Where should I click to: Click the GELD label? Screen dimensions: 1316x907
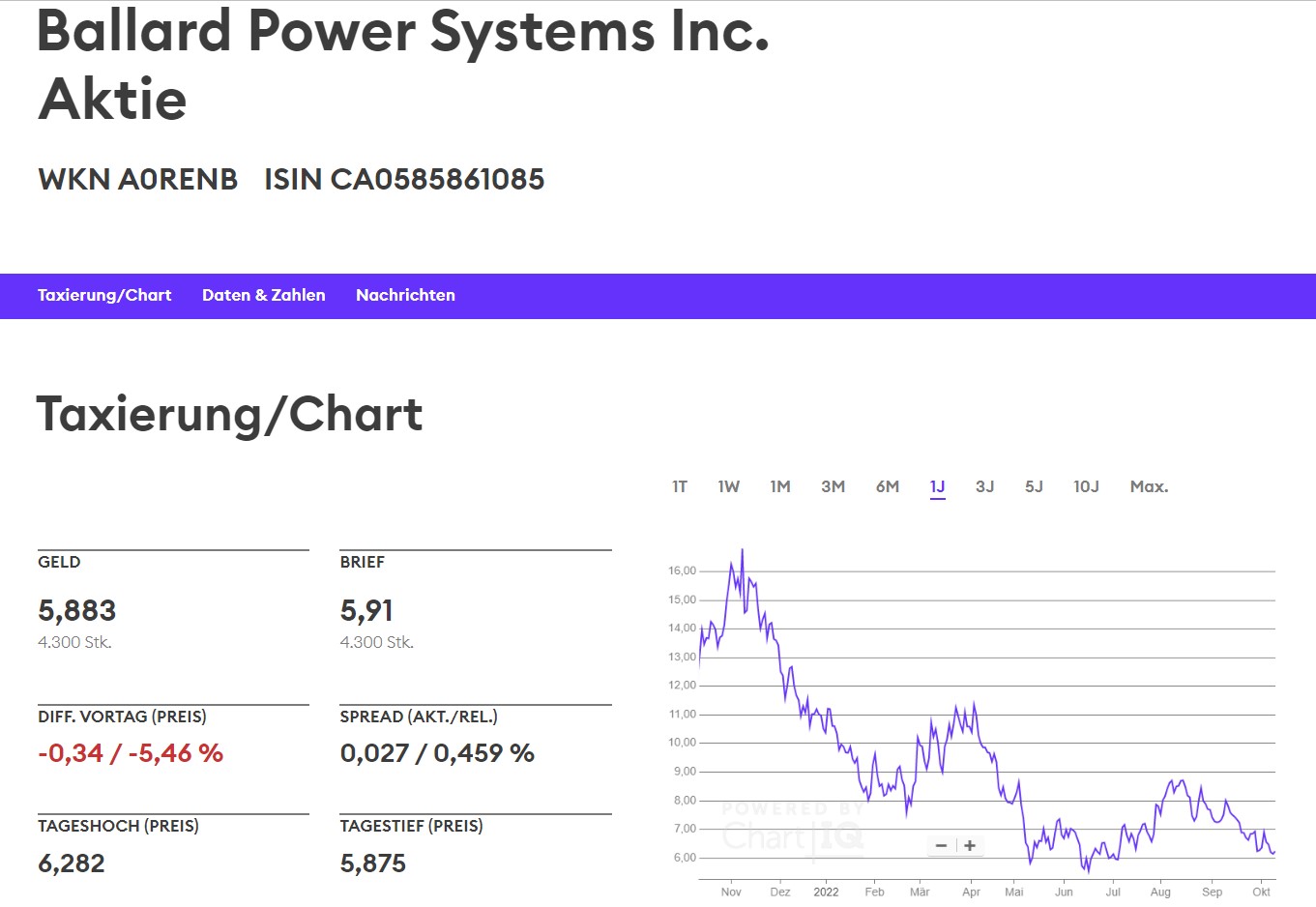59,563
